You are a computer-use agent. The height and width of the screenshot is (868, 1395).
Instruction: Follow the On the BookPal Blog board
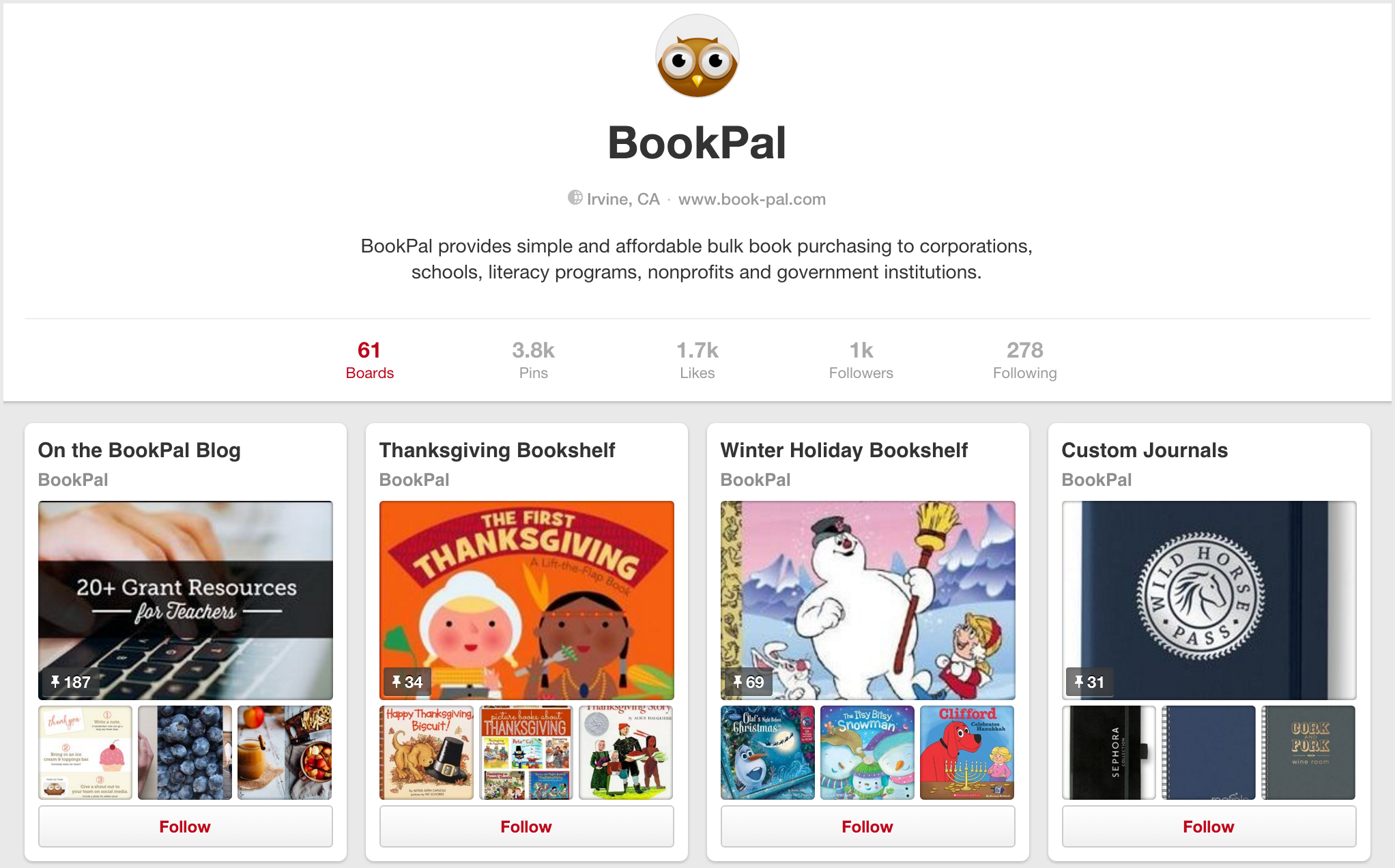[x=185, y=826]
